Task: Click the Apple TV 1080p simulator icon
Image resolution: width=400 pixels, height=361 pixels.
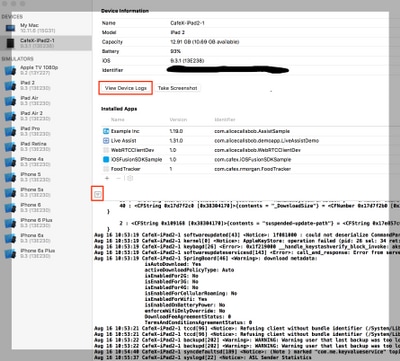Action: tap(10, 70)
